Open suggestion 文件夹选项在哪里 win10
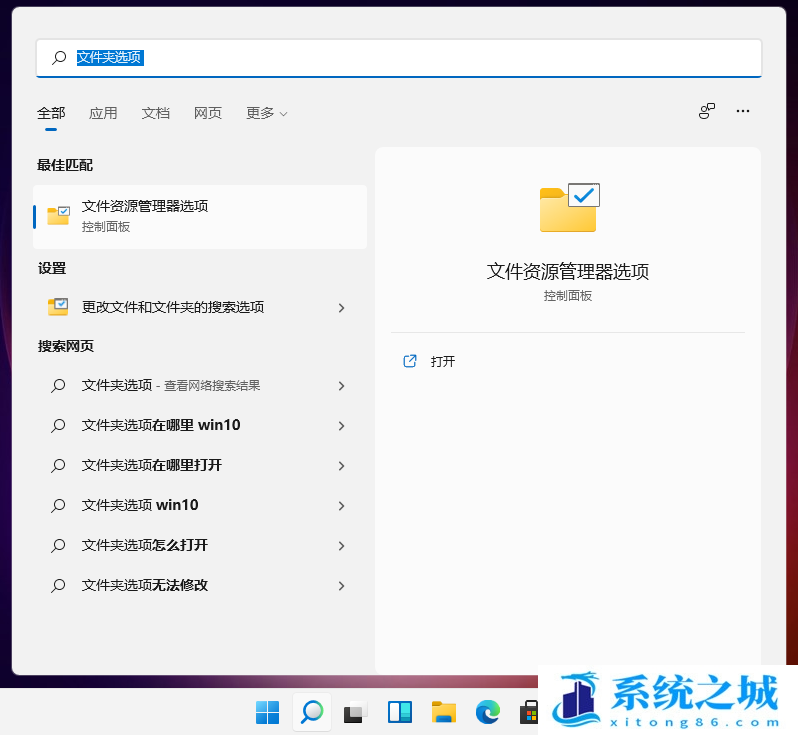798x735 pixels. (x=200, y=426)
